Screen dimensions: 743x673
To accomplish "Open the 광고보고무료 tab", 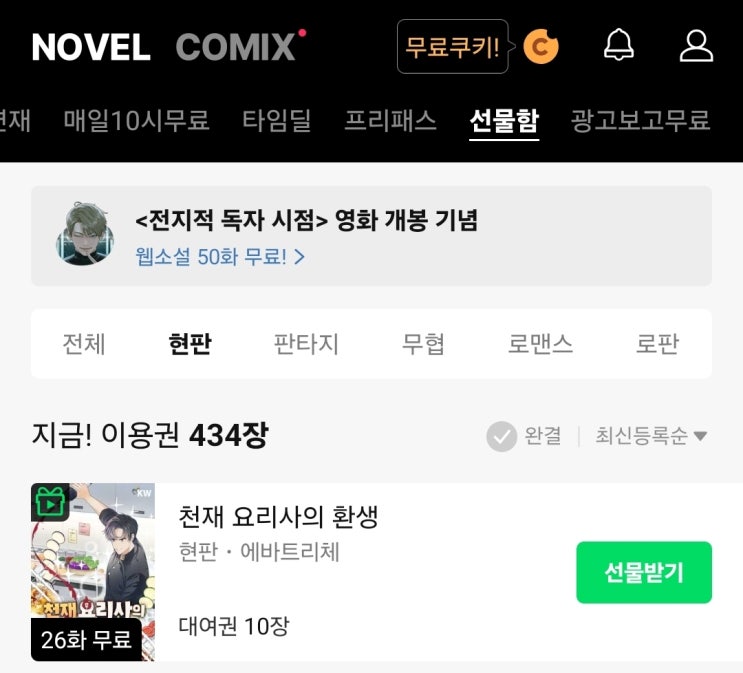I will pos(641,120).
